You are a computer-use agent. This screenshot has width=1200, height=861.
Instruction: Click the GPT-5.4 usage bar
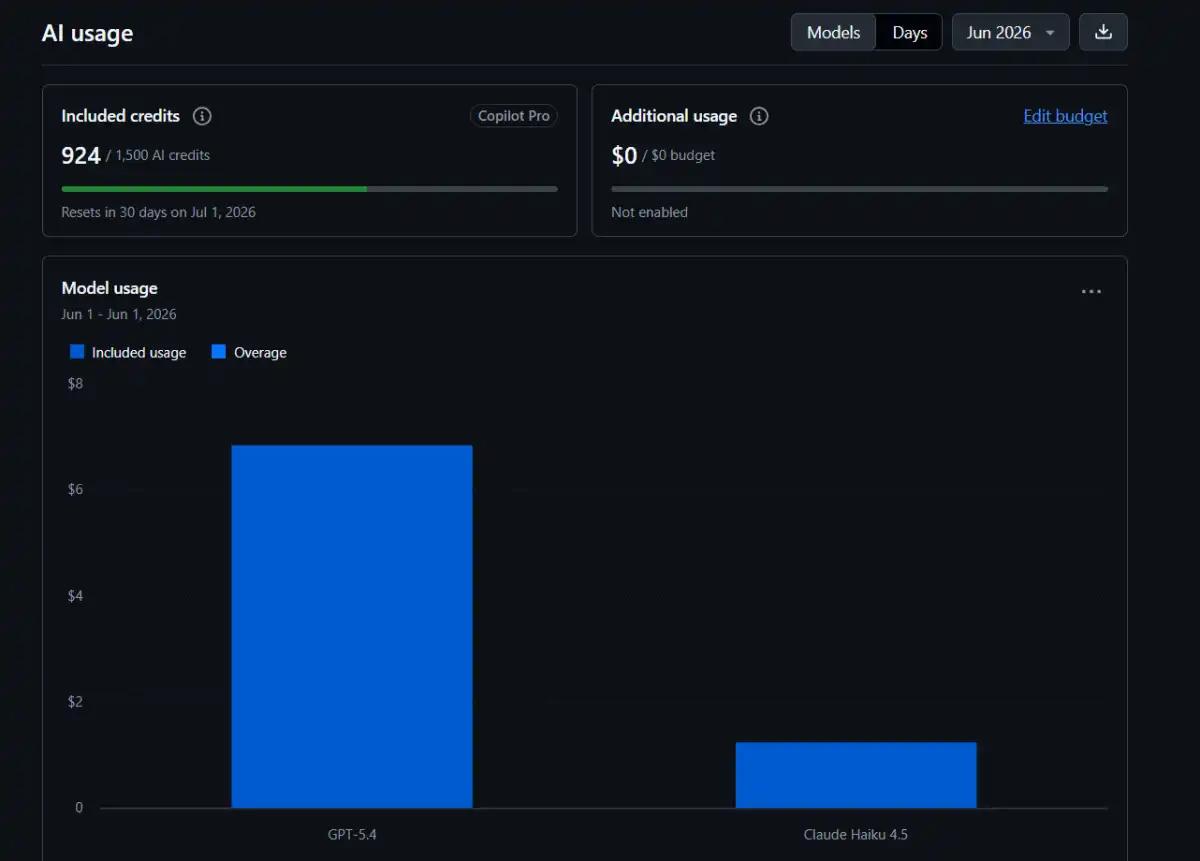tap(352, 626)
